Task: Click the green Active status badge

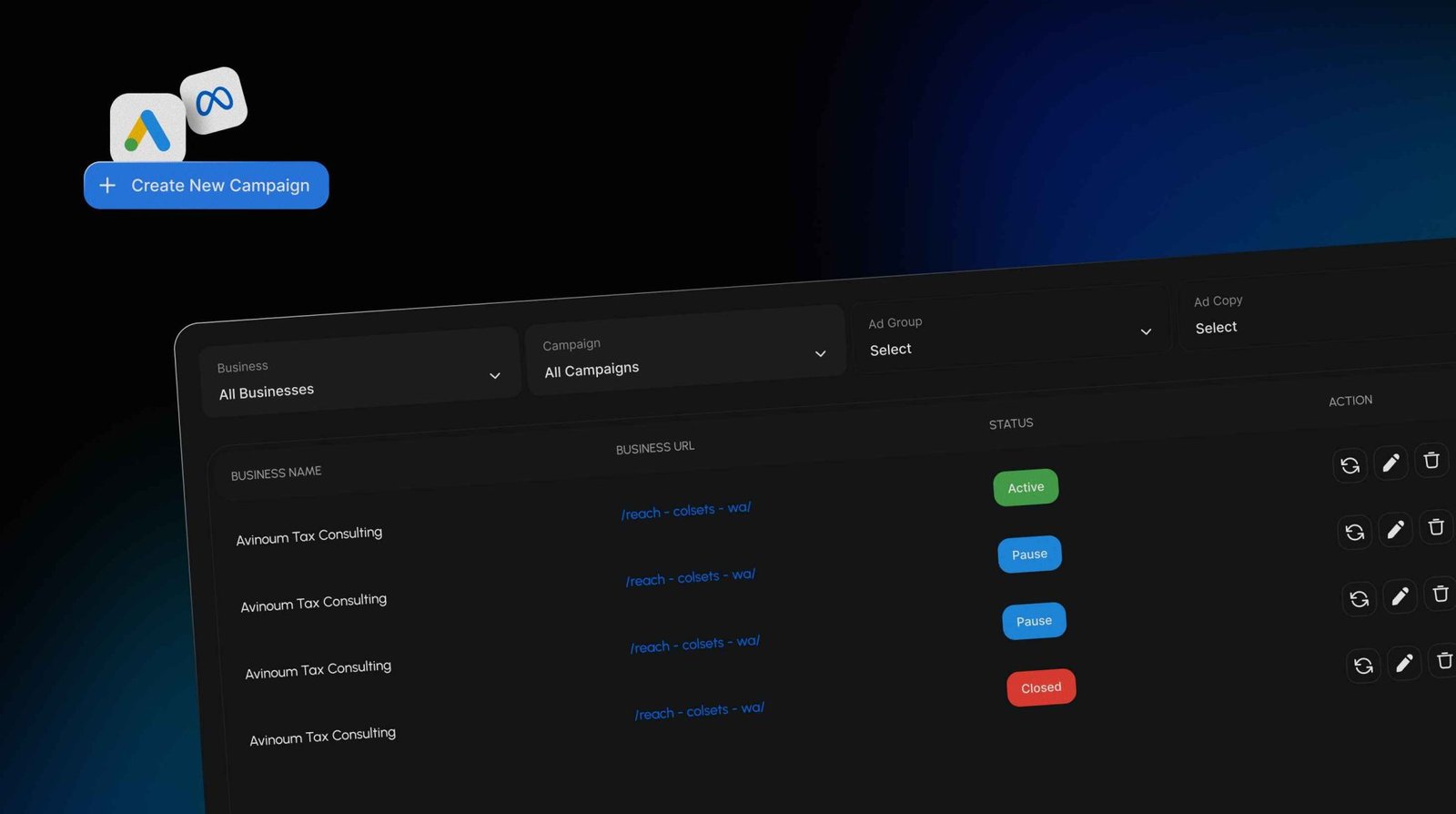Action: click(x=1026, y=488)
